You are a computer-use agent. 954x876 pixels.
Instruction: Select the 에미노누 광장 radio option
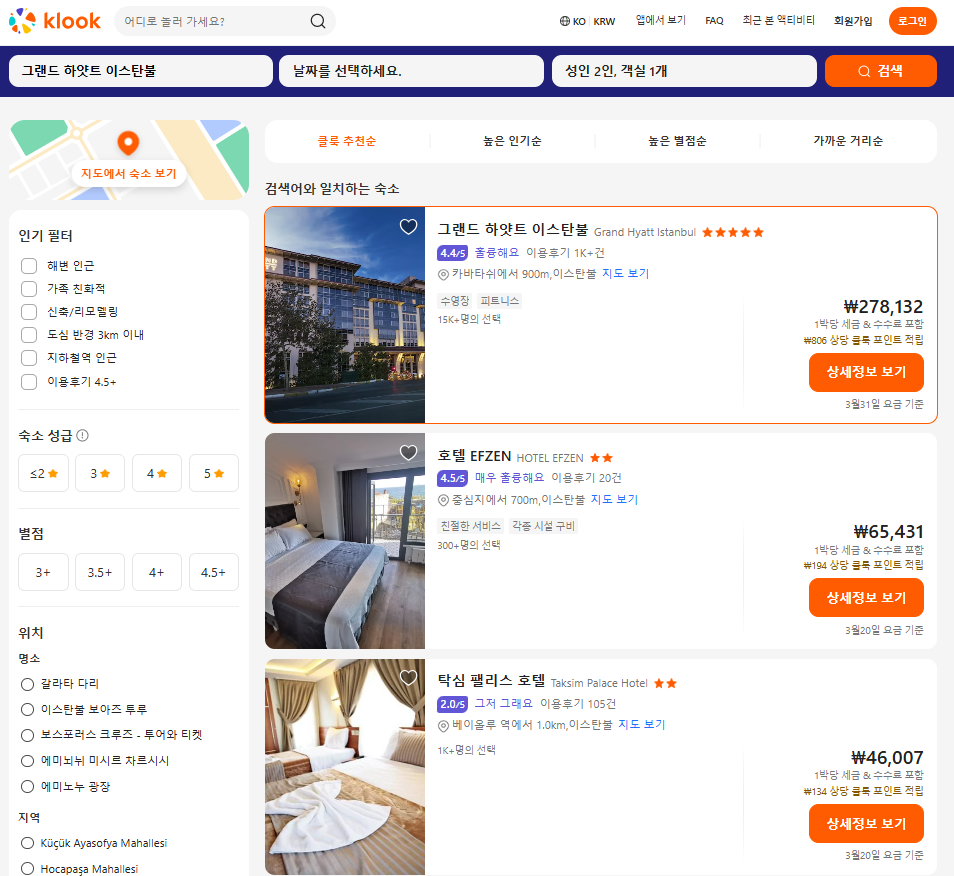coord(27,787)
